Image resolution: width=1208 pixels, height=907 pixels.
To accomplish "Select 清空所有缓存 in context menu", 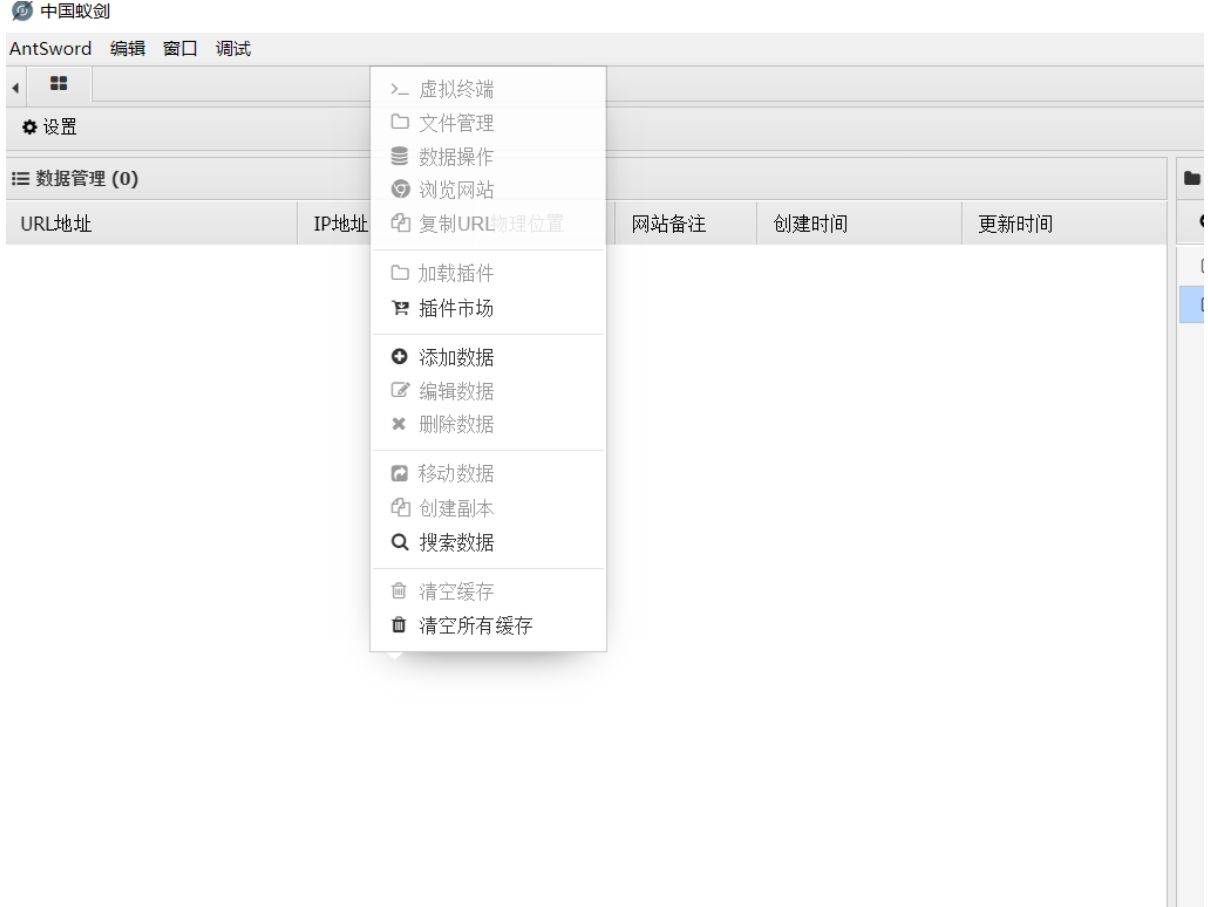I will point(488,626).
